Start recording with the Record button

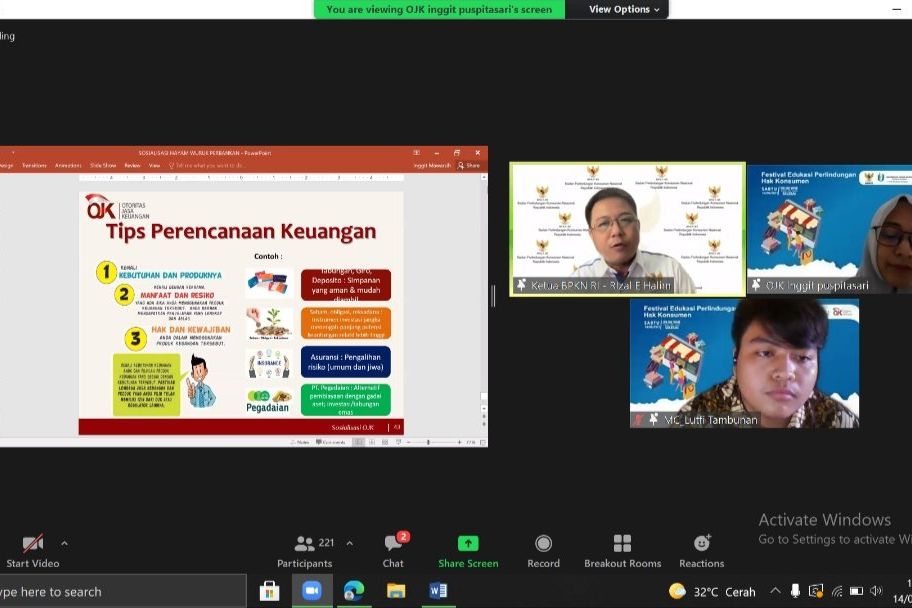(x=543, y=550)
